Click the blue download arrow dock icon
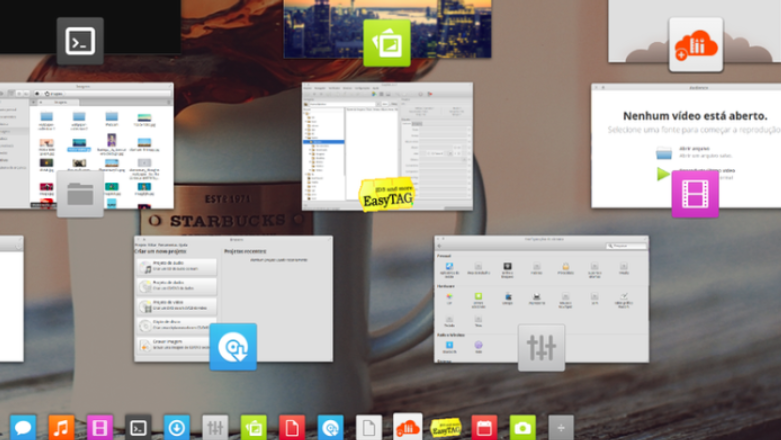 [177, 428]
